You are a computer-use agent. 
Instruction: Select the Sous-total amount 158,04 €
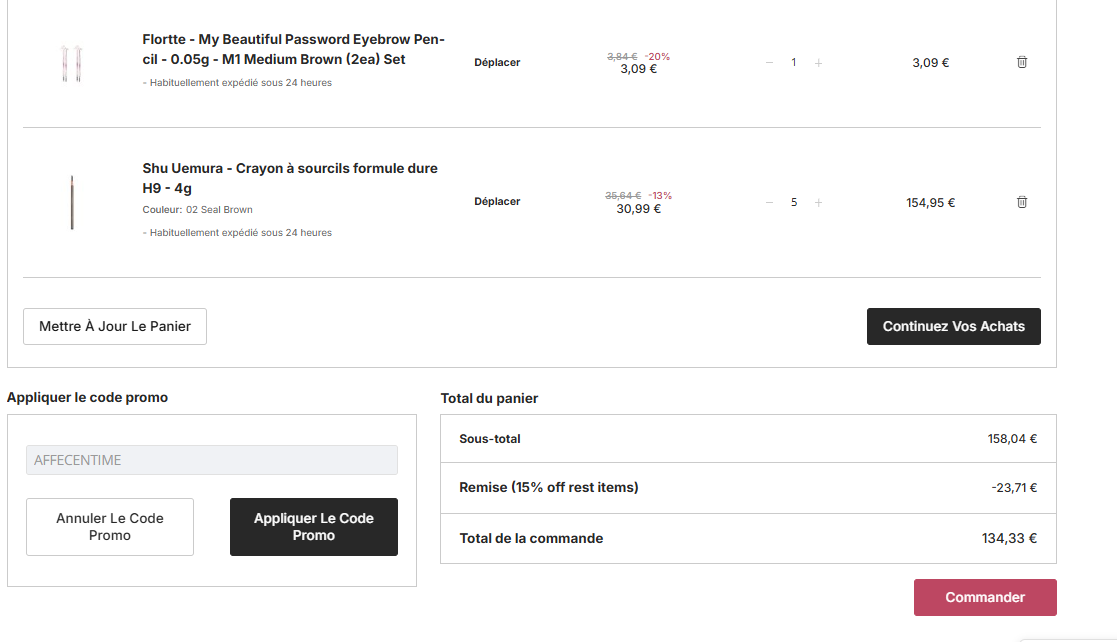(1012, 439)
